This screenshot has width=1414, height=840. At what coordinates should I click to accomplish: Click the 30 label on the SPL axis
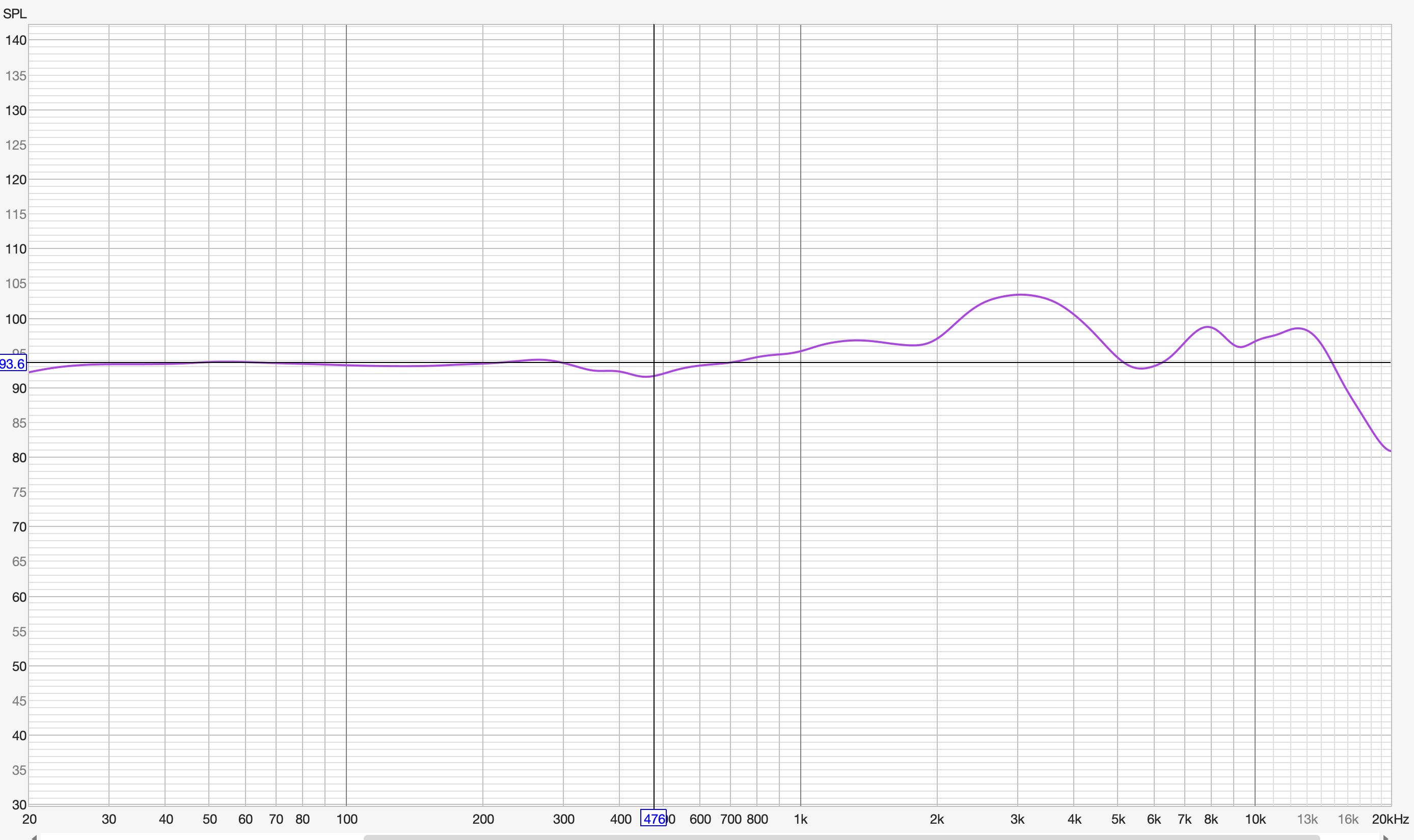click(19, 805)
